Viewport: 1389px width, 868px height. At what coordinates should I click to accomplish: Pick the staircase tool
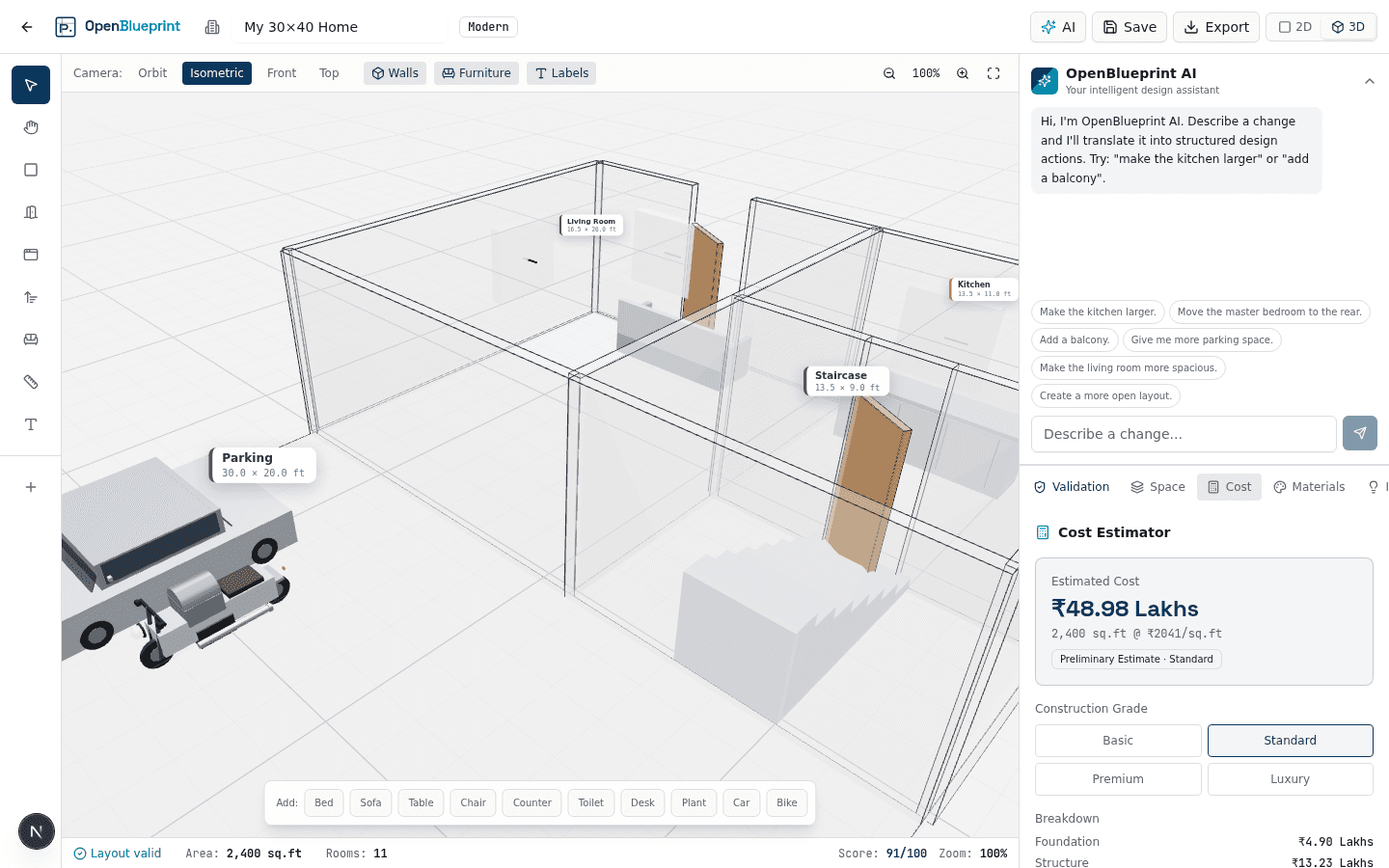pos(31,297)
